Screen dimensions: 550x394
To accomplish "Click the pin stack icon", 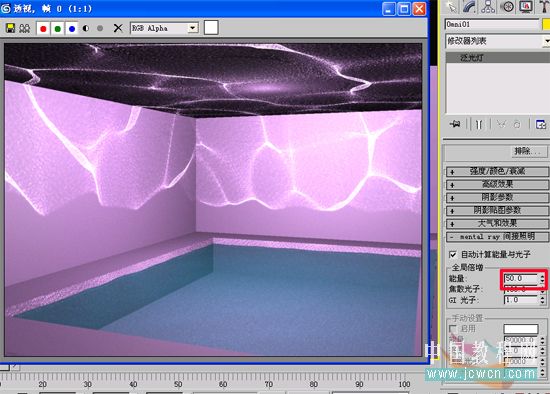I will (x=455, y=124).
